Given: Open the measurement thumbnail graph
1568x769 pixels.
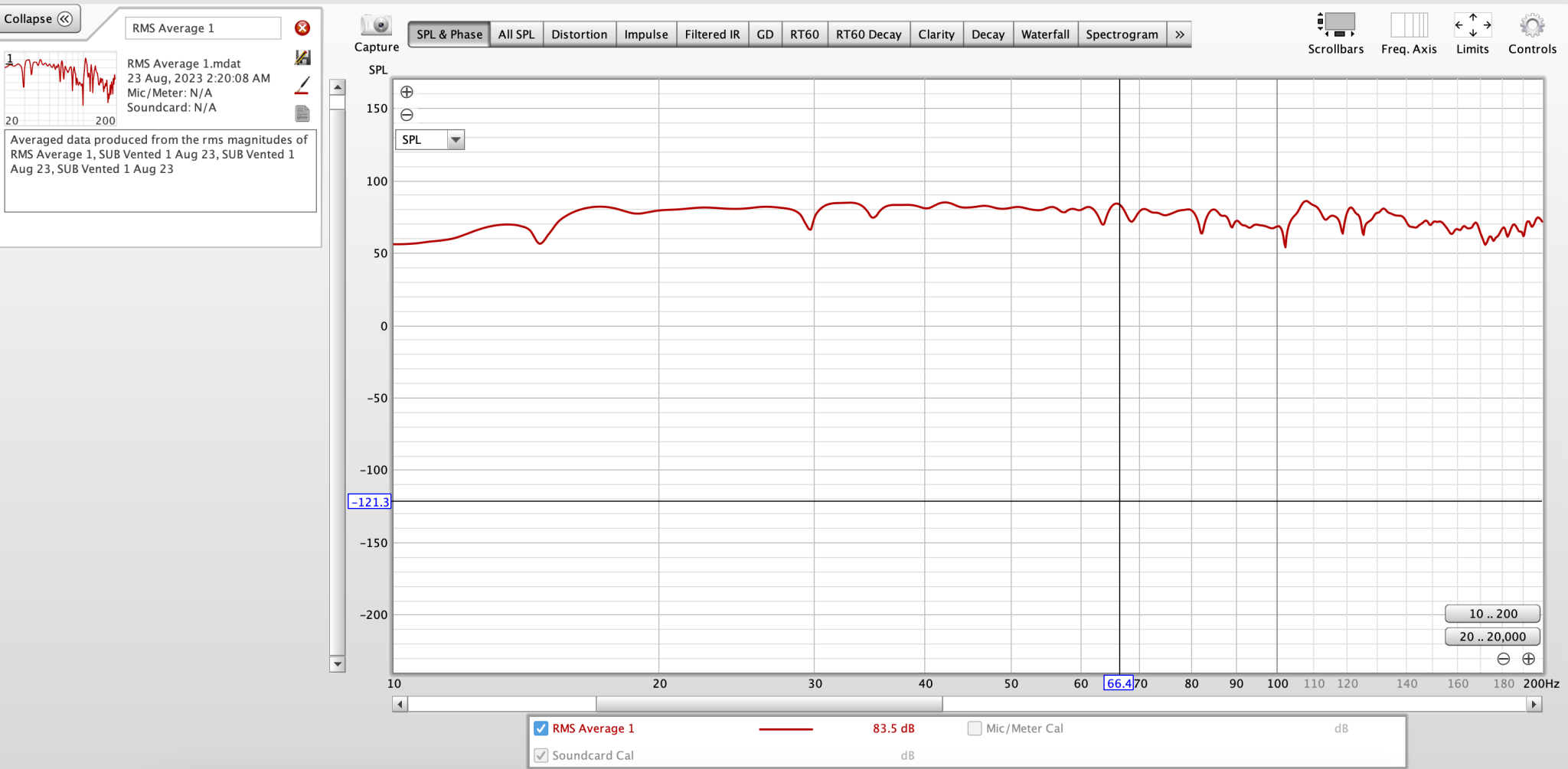Looking at the screenshot, I should (60, 89).
